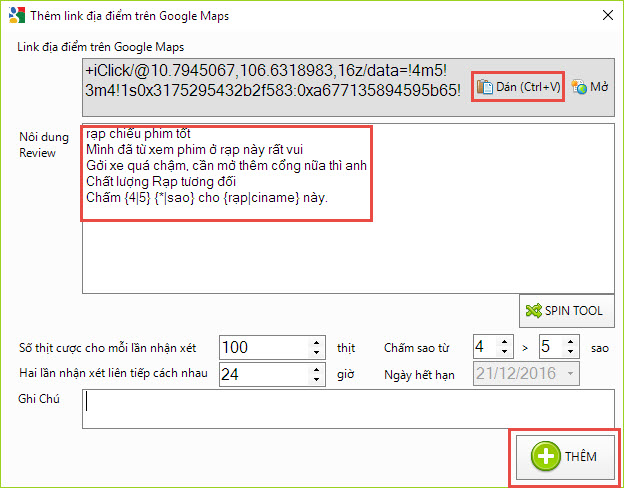Decrease maximum star rating 5 down arrow
The image size is (624, 488).
(x=570, y=352)
